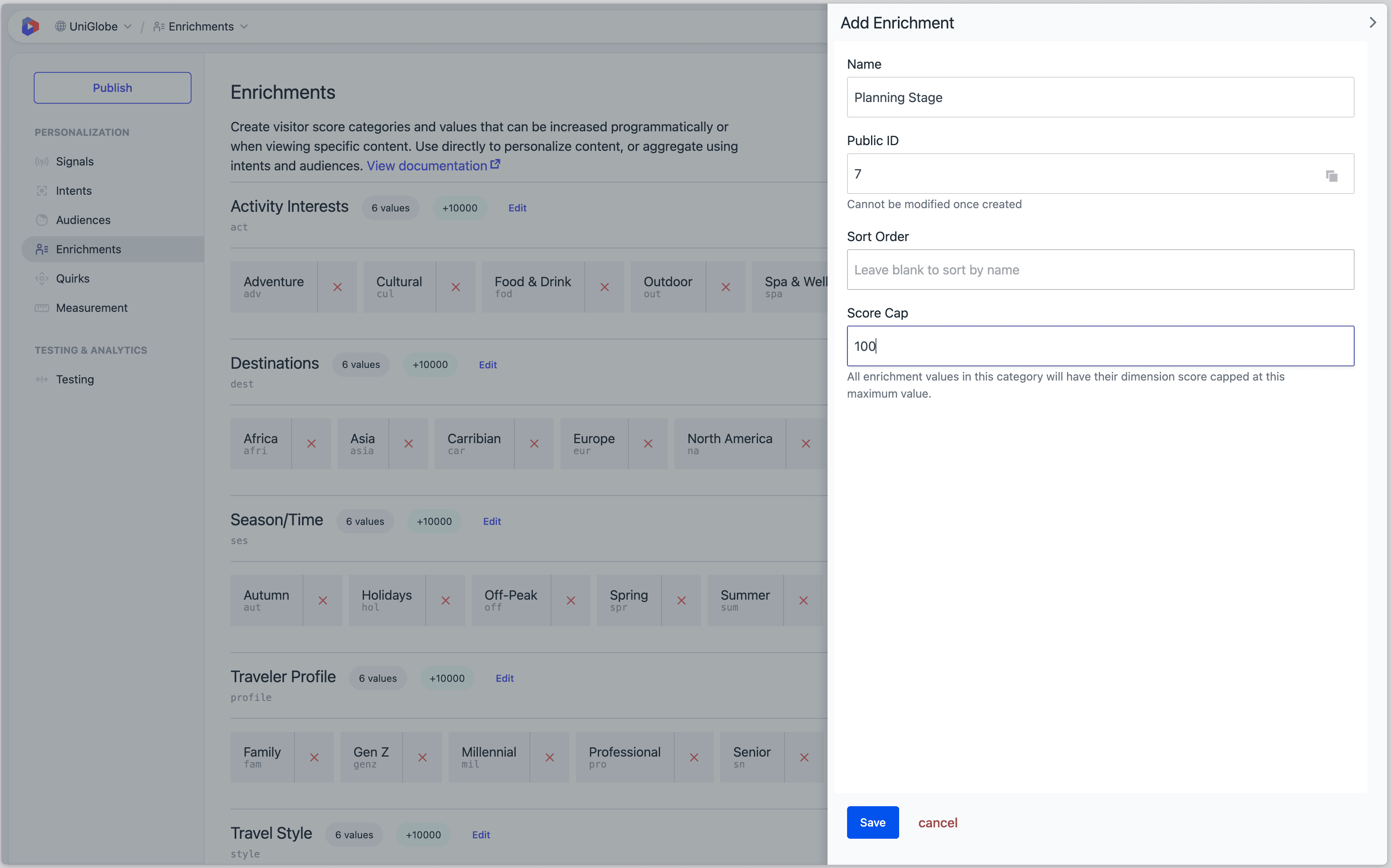Delete the Adventure enrichment value

point(337,287)
